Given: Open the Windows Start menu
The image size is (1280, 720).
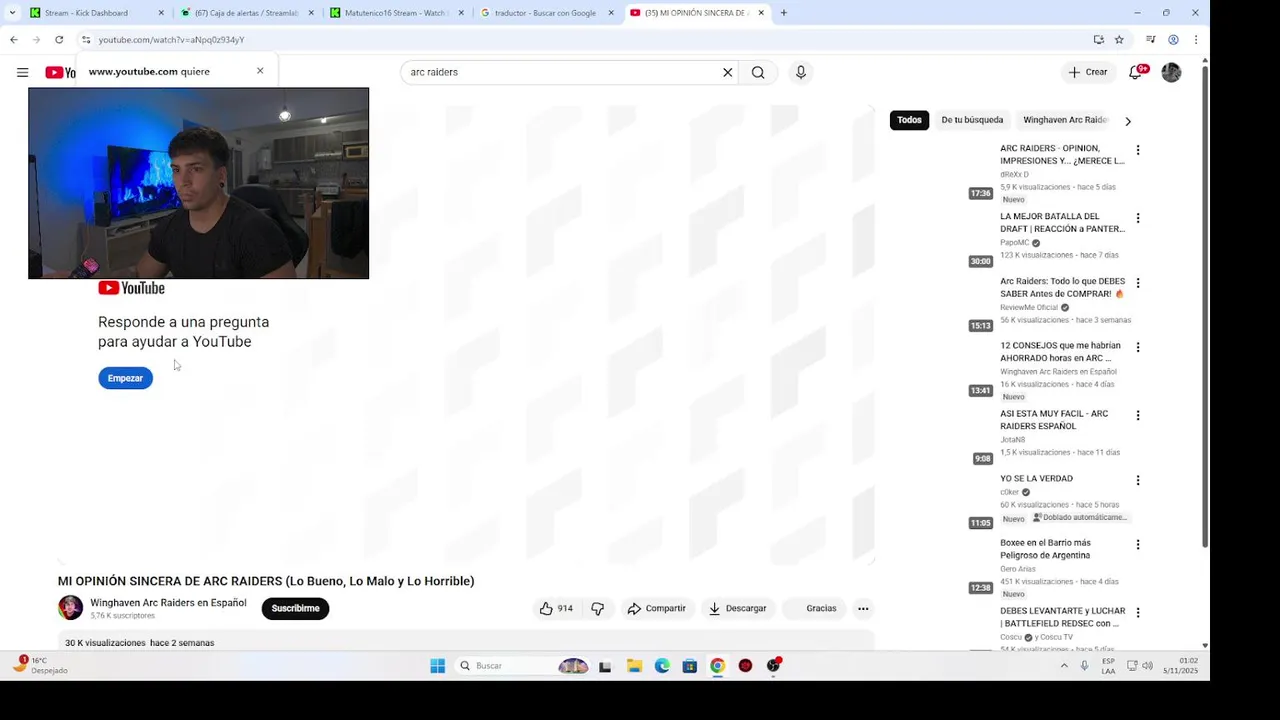Looking at the screenshot, I should click(x=437, y=666).
